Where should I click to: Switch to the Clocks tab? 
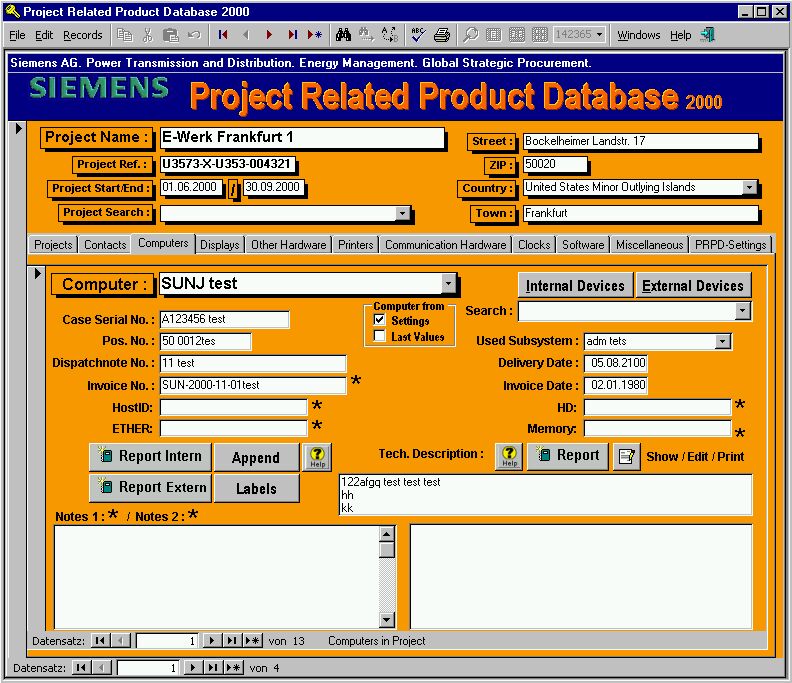coord(534,245)
